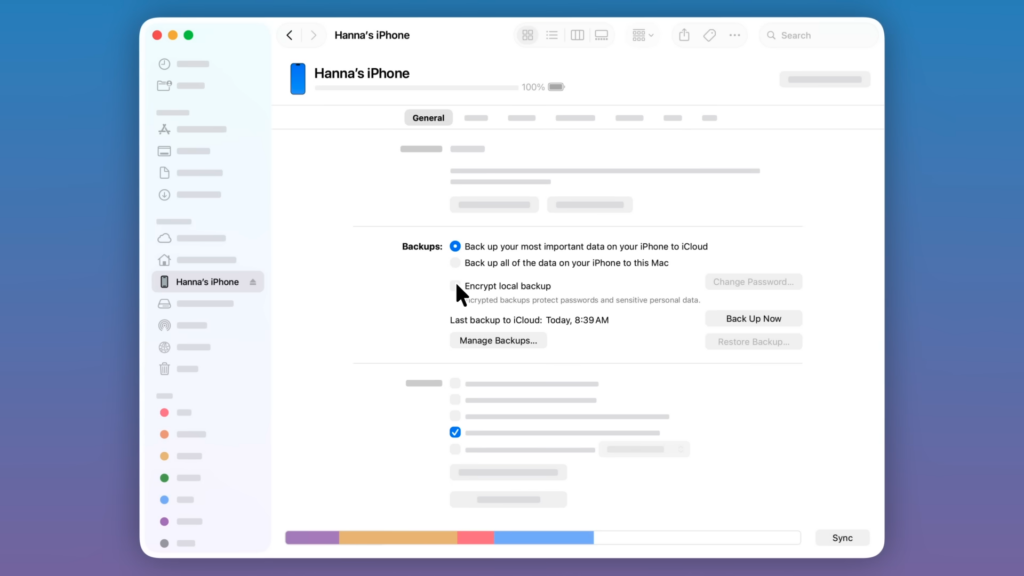The height and width of the screenshot is (576, 1024).
Task: Toggle Encrypt local backup checkbox
Action: [455, 286]
